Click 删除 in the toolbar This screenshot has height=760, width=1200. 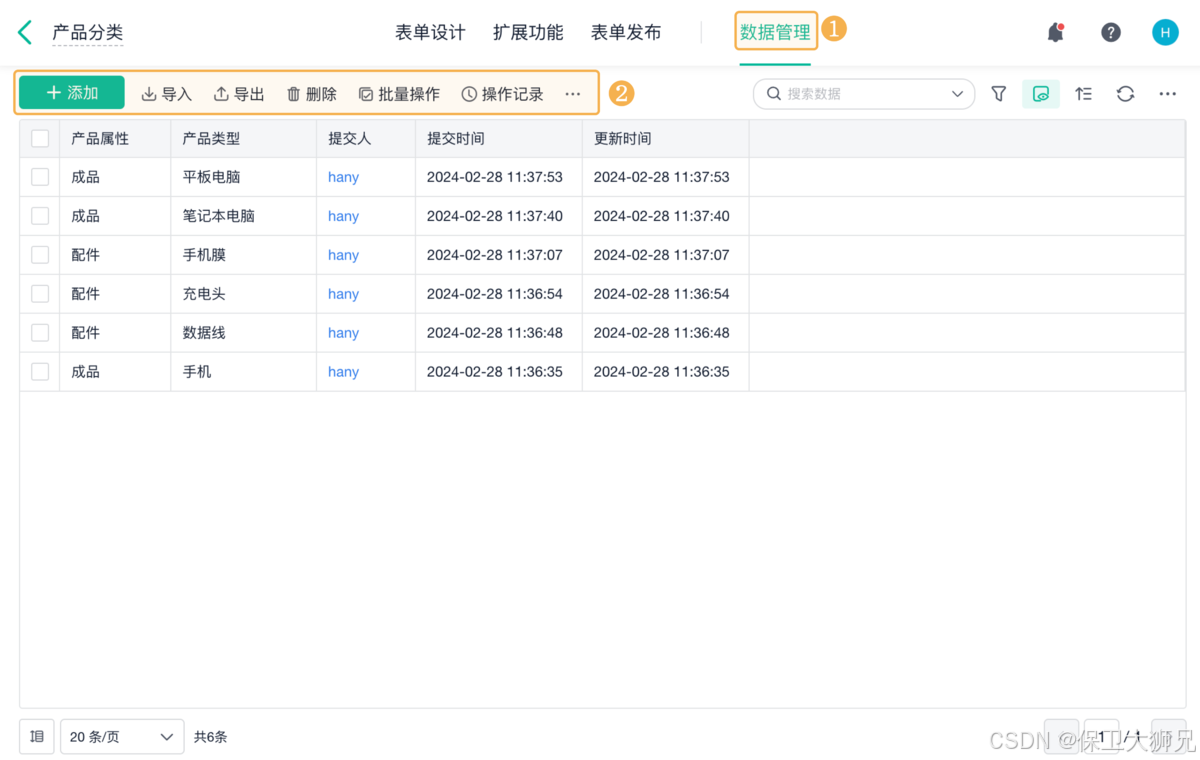coord(311,94)
